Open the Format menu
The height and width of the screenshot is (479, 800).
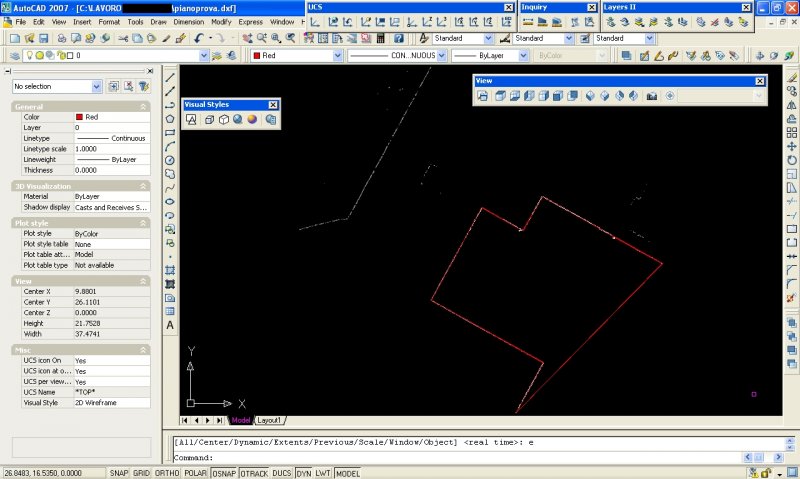(109, 22)
